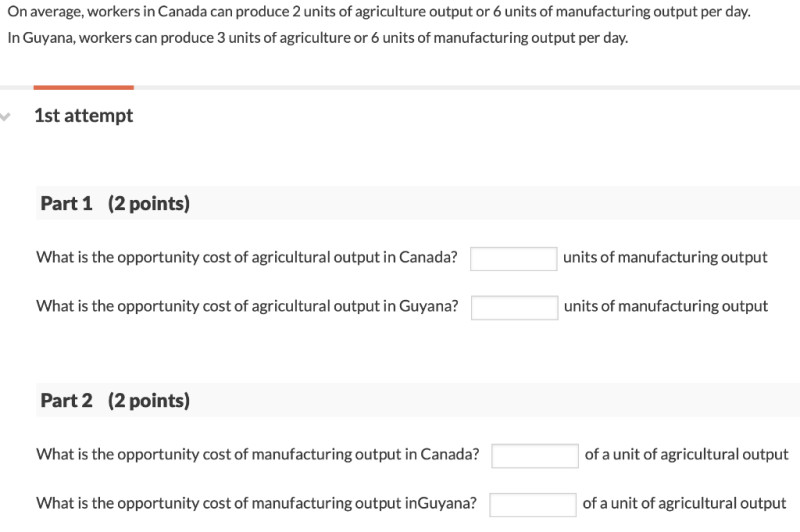Screen dimensions: 800x532
Task: Click the question about agricultural output in Guyana
Action: click(247, 306)
